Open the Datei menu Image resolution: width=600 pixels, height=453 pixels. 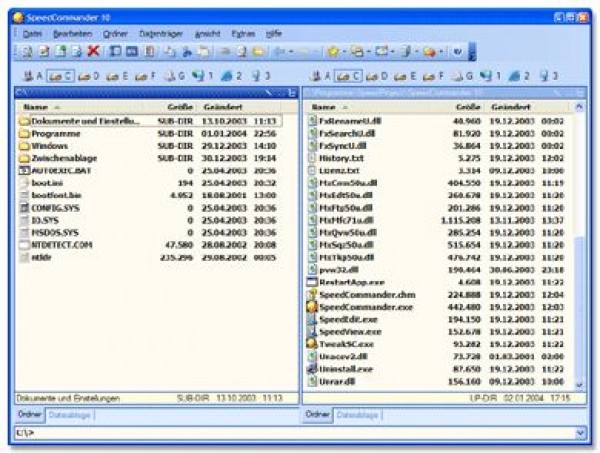32,34
